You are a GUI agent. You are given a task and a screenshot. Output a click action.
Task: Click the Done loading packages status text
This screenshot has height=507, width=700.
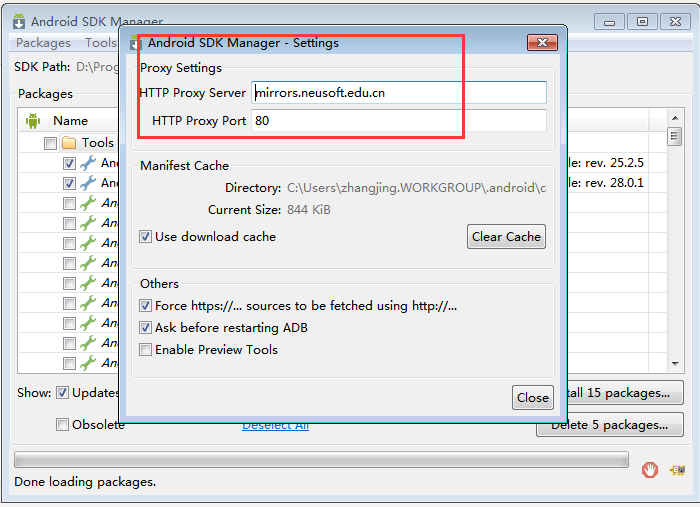tap(85, 482)
